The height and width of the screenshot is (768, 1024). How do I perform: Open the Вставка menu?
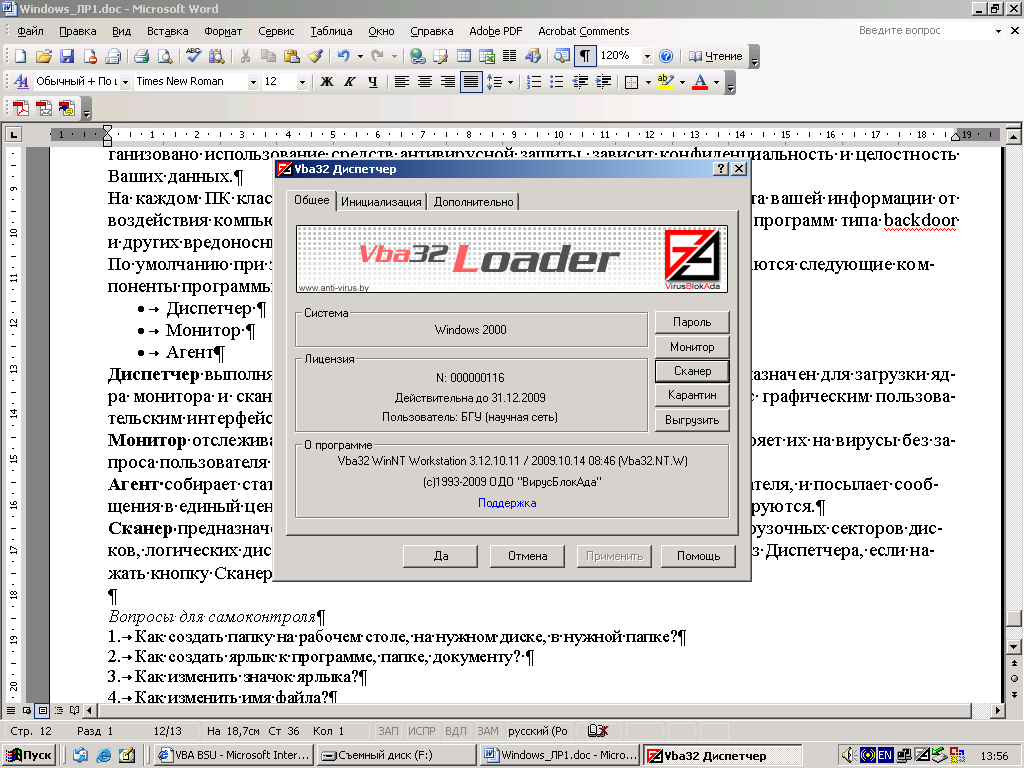pos(167,31)
